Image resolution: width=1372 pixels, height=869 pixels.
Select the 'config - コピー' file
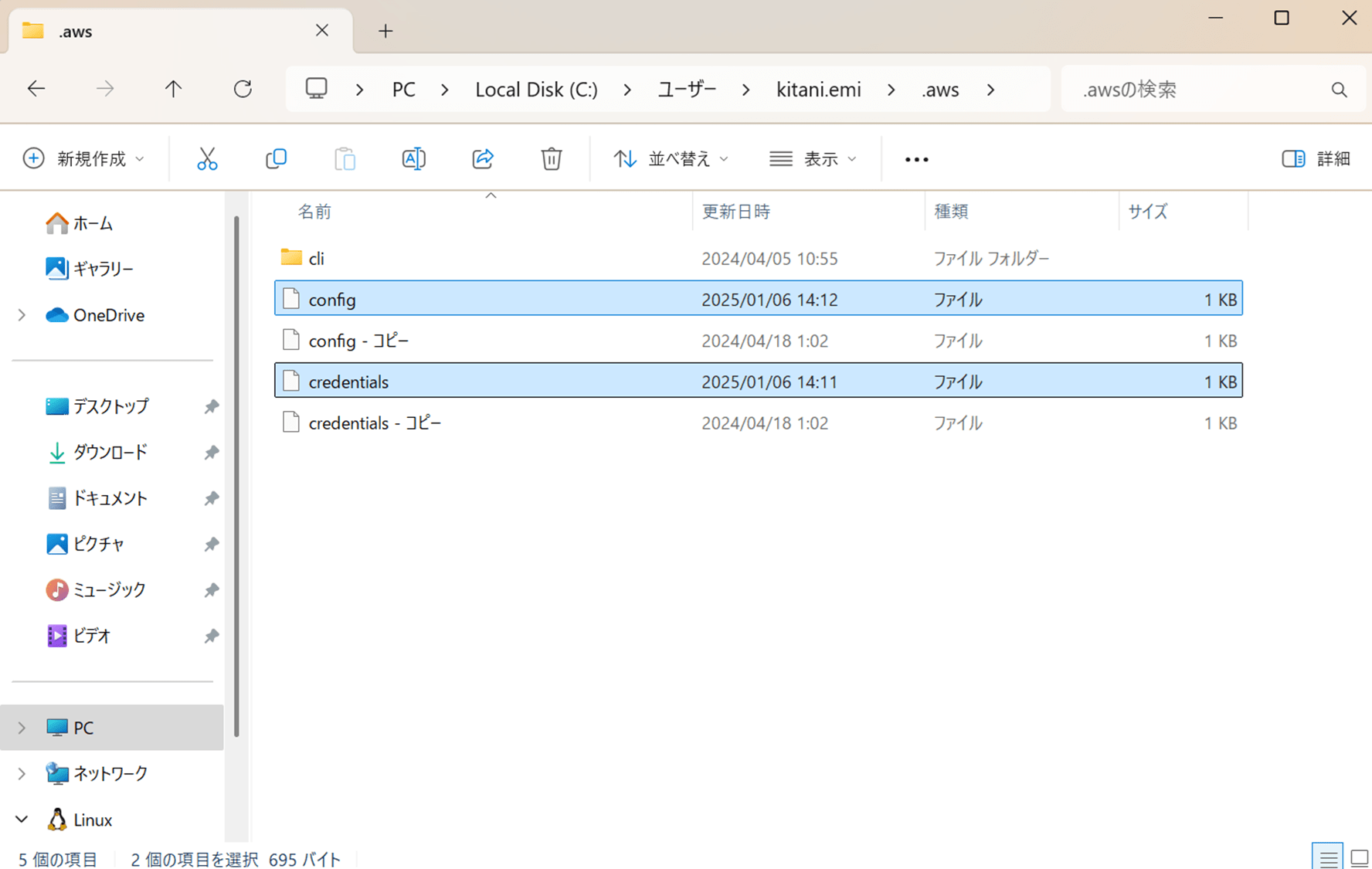click(759, 340)
